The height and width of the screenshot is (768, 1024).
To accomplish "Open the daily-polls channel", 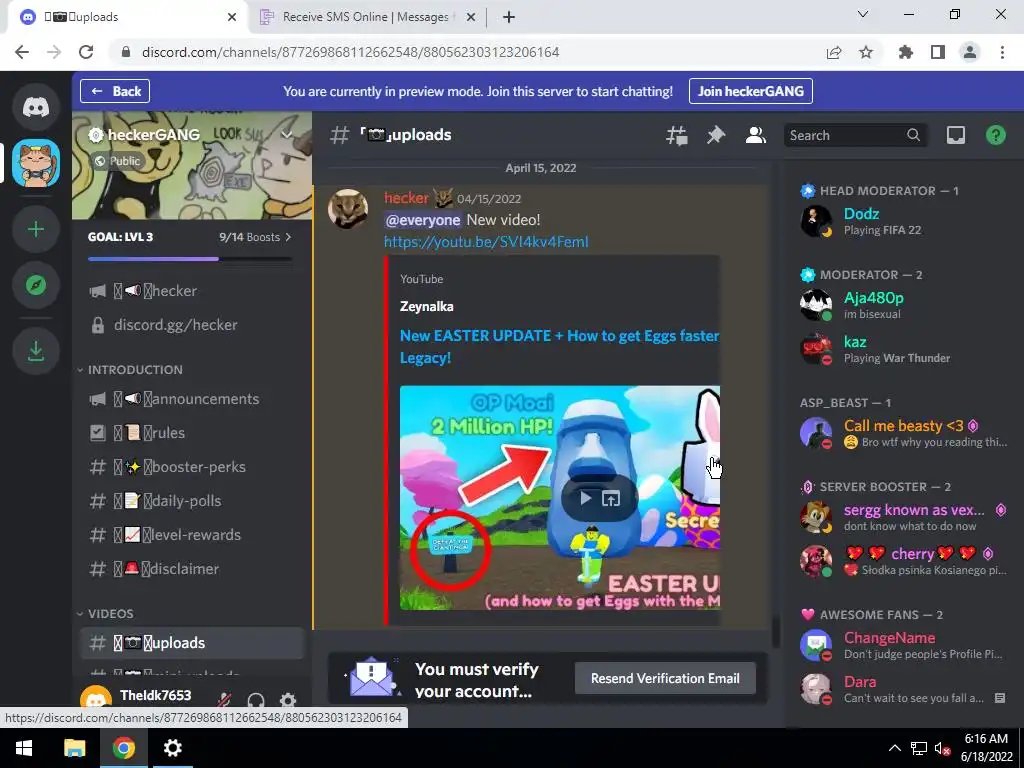I will point(192,501).
